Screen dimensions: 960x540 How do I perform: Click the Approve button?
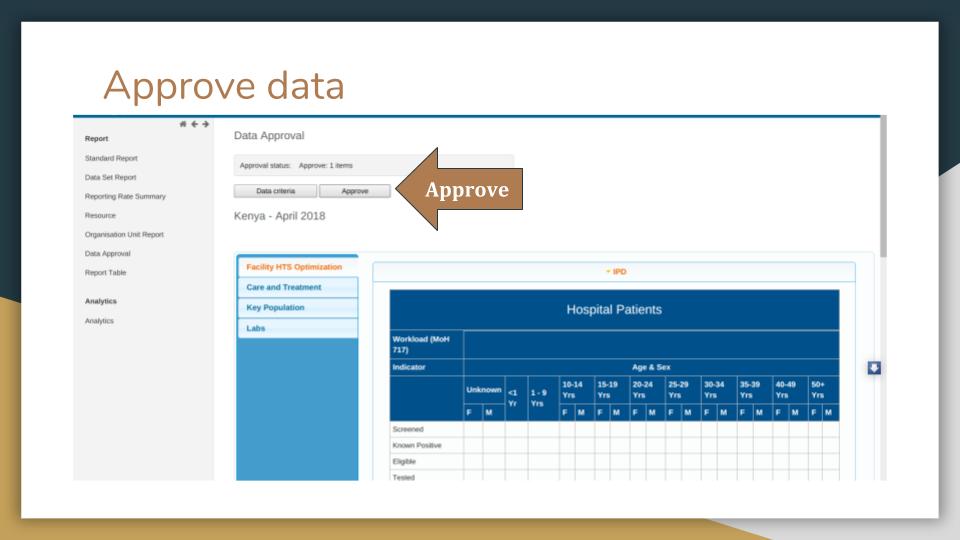(x=354, y=191)
